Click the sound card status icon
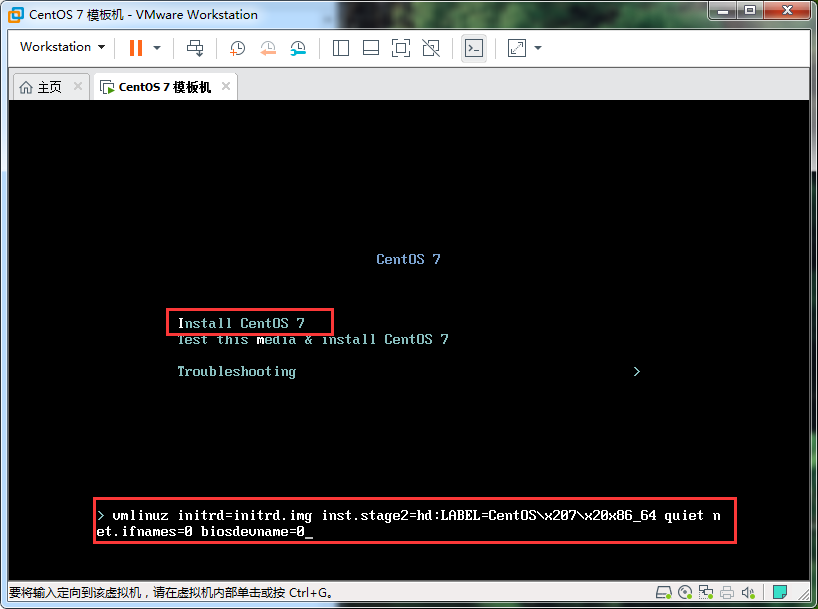The image size is (818, 609). pyautogui.click(x=748, y=592)
